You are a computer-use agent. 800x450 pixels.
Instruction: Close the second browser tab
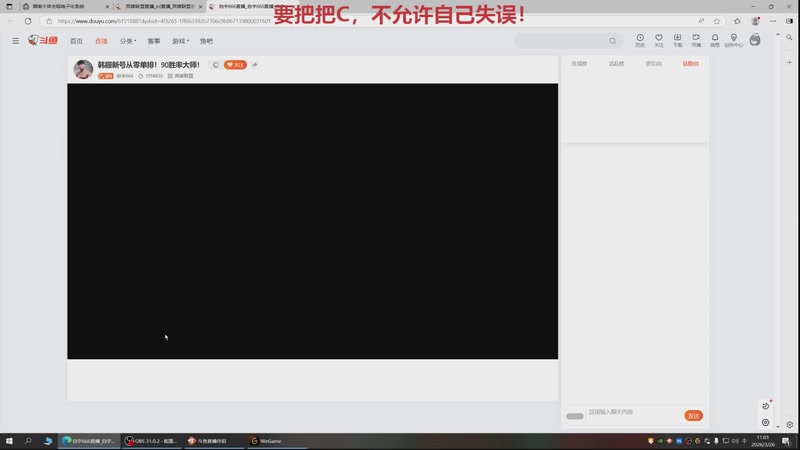point(200,7)
